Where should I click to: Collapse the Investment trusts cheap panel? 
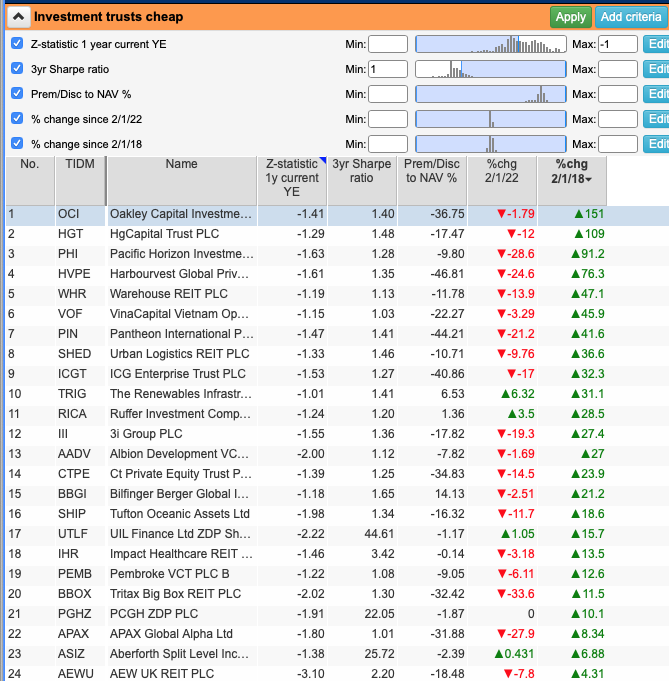18,17
